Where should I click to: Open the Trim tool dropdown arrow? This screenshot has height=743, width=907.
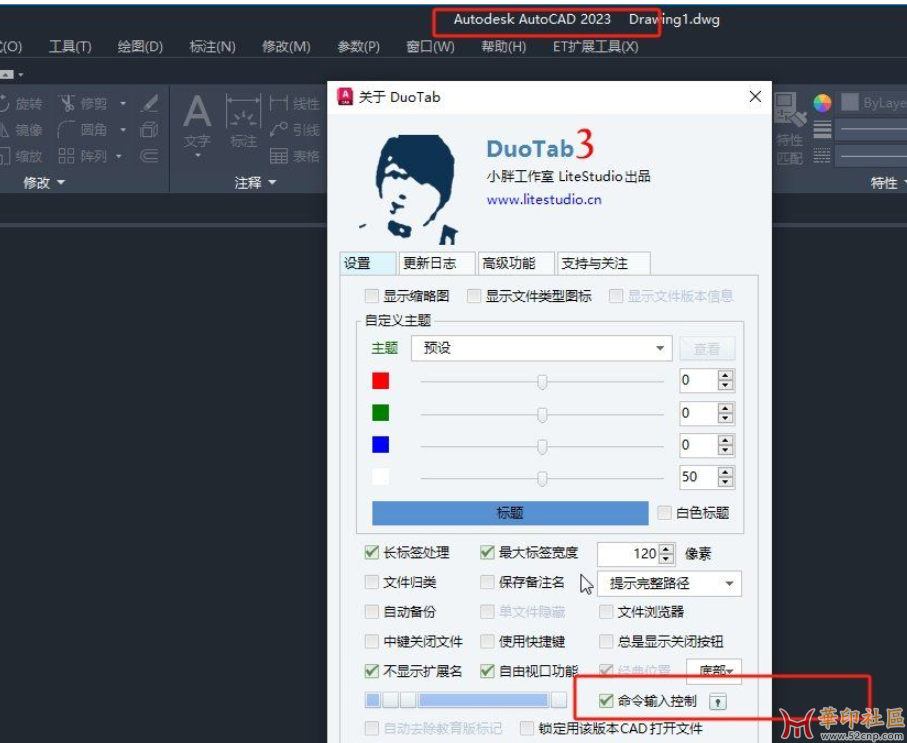coord(123,104)
